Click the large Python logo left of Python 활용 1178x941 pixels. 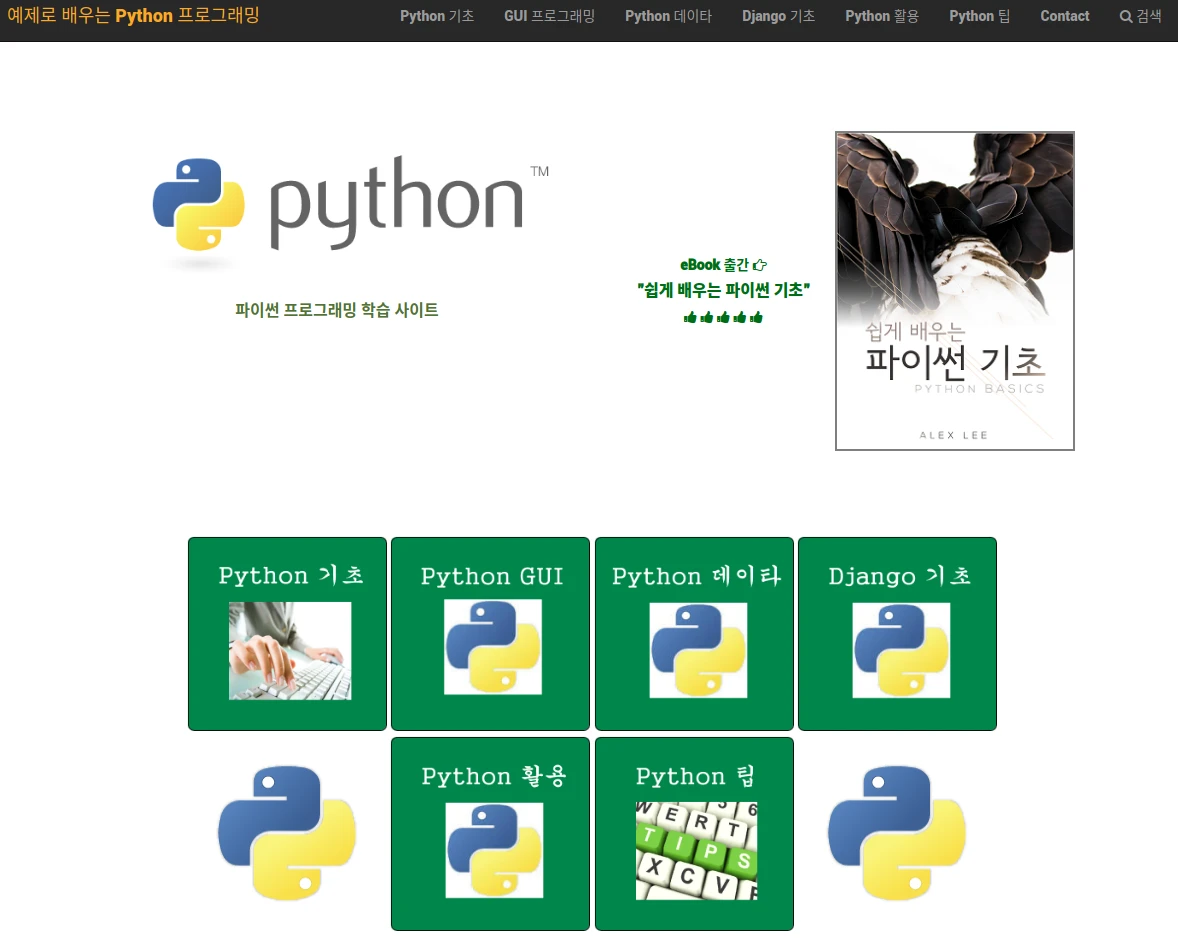pos(287,833)
